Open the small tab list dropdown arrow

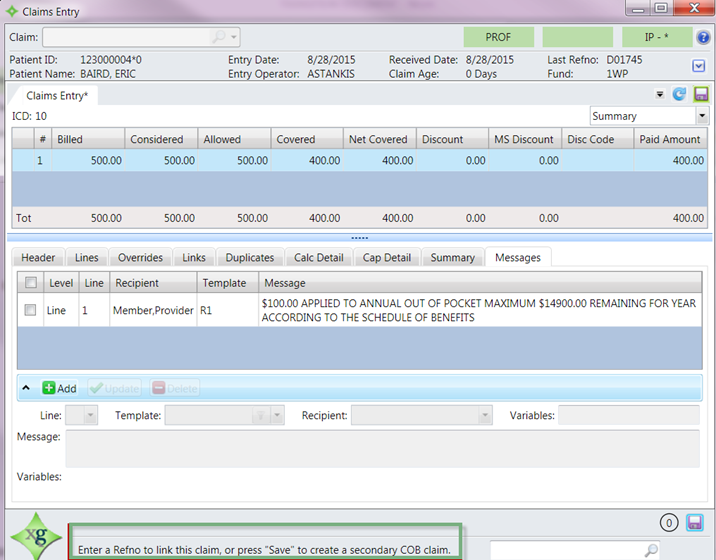pos(660,95)
